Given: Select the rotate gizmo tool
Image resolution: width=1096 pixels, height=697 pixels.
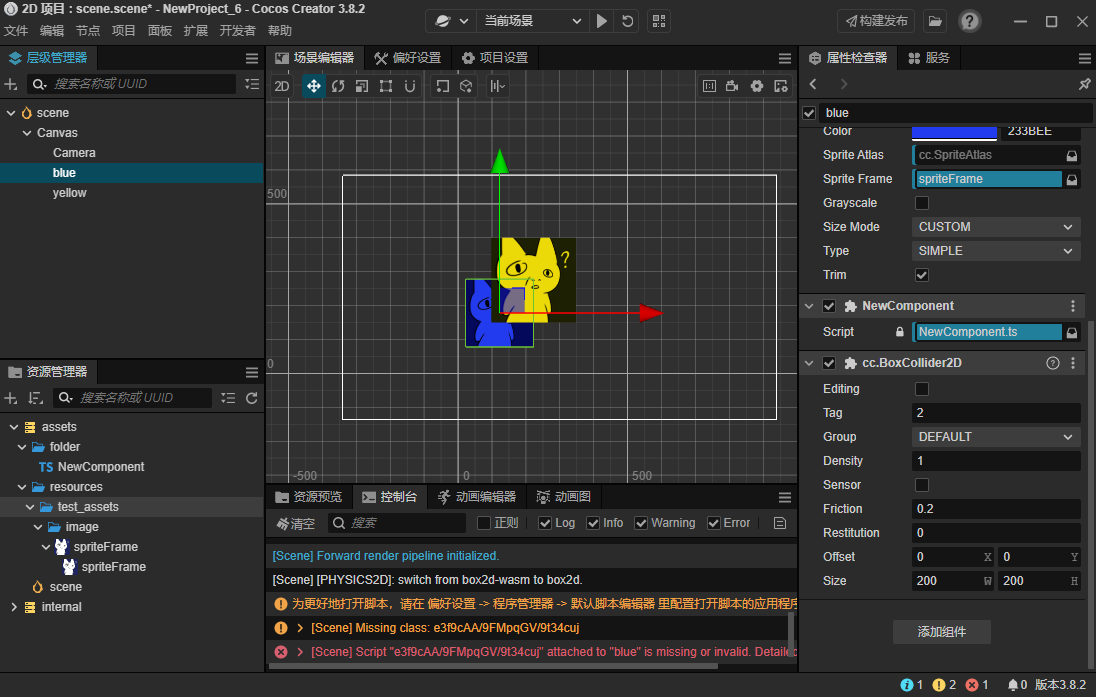Looking at the screenshot, I should click(x=338, y=87).
